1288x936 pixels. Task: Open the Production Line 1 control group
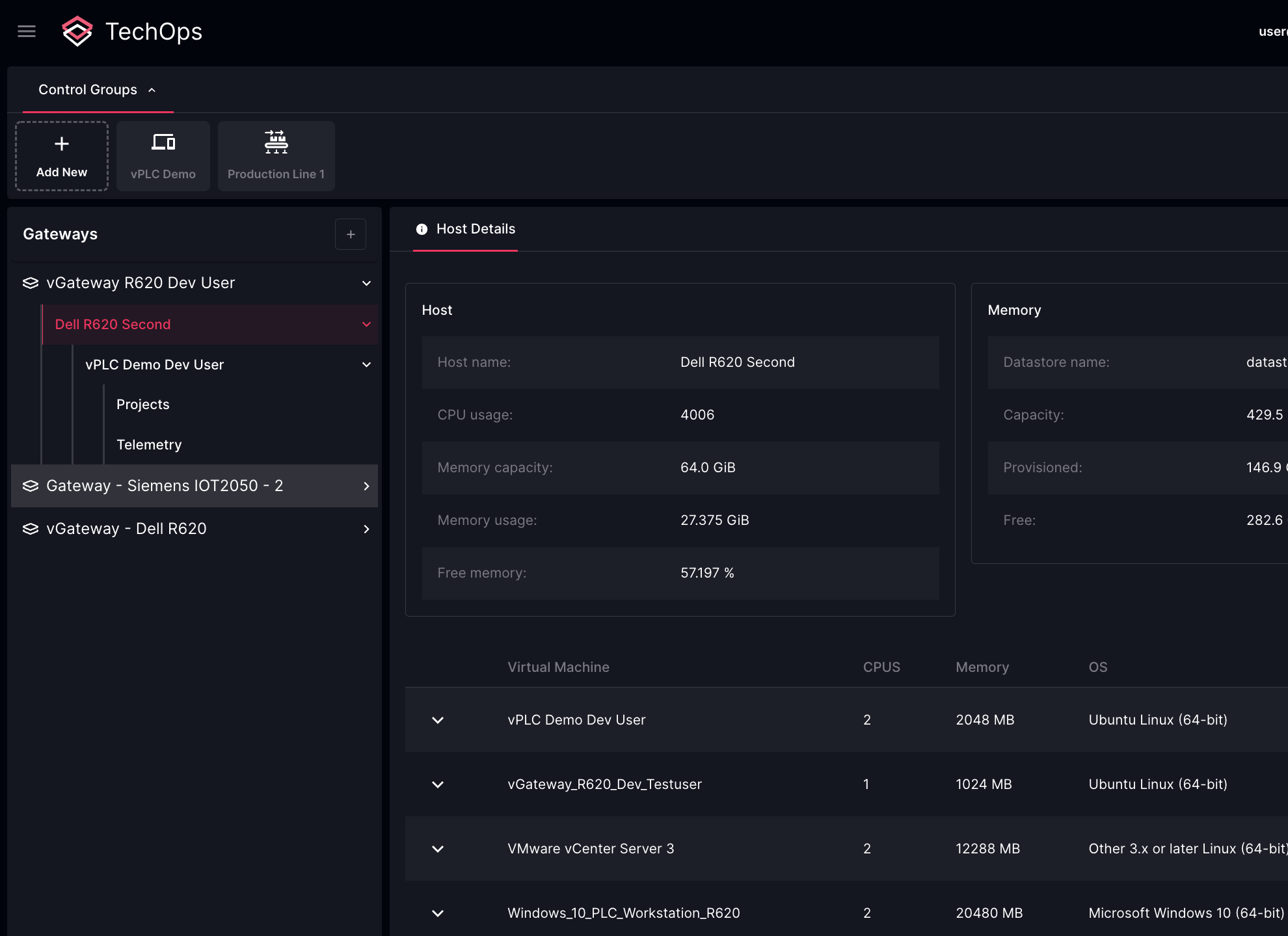(x=276, y=156)
